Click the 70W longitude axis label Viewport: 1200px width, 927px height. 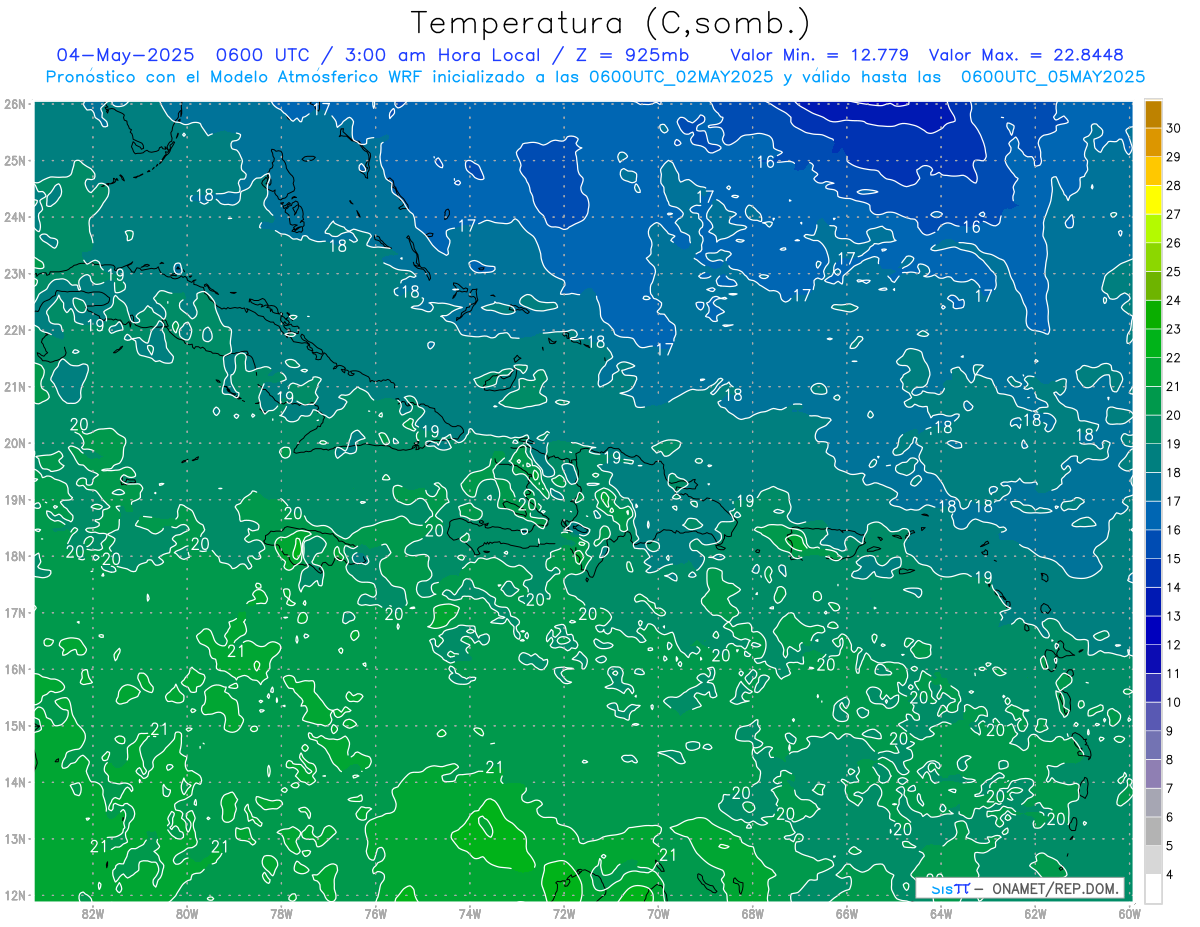pyautogui.click(x=658, y=913)
